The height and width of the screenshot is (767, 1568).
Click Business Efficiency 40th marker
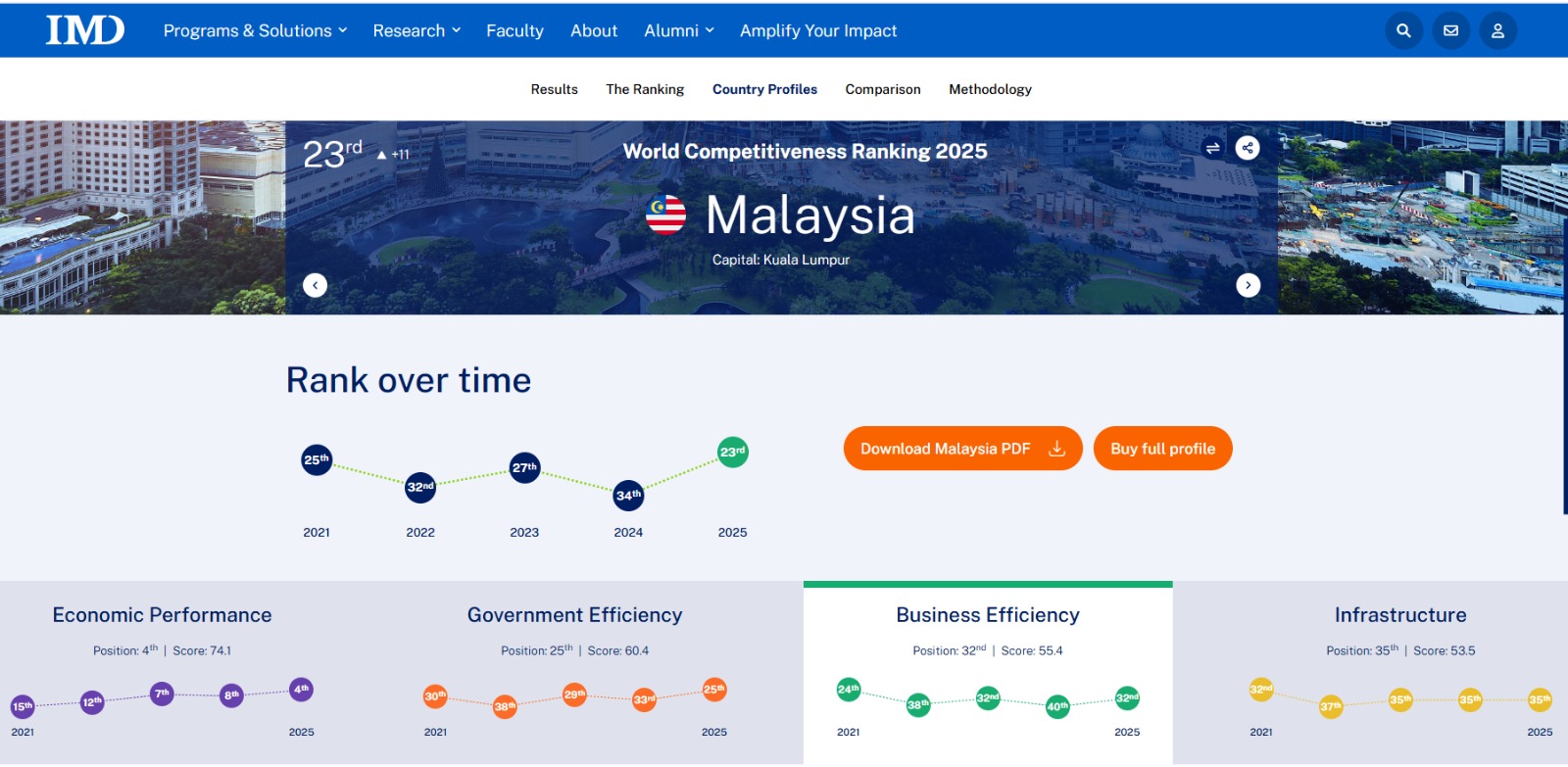click(x=1057, y=706)
